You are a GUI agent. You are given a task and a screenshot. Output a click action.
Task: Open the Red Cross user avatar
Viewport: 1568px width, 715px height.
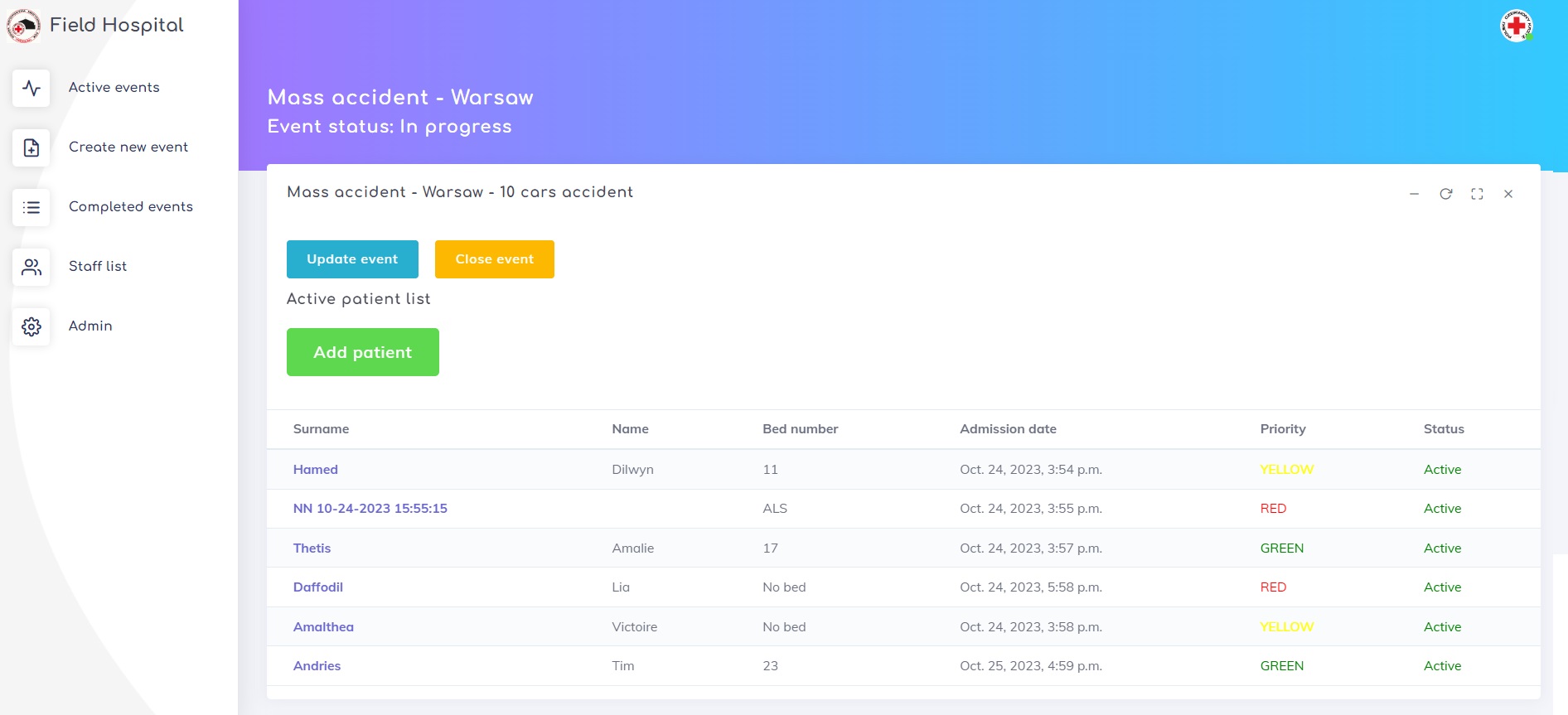(x=1517, y=26)
